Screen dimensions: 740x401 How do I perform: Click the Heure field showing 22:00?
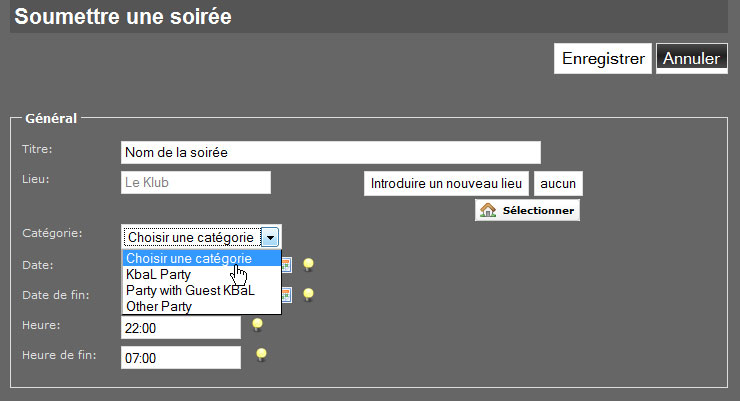[x=181, y=328]
